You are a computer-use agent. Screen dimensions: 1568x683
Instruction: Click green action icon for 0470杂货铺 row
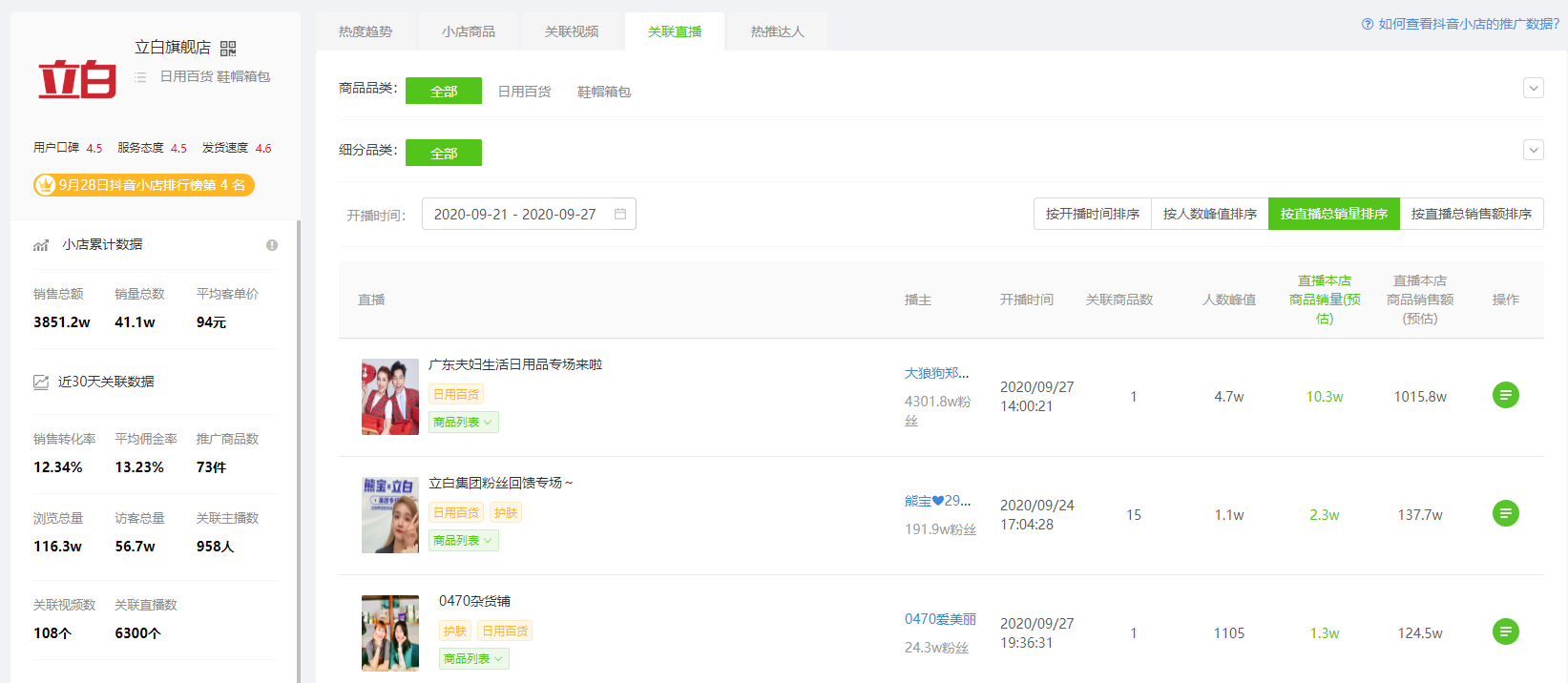coord(1506,631)
